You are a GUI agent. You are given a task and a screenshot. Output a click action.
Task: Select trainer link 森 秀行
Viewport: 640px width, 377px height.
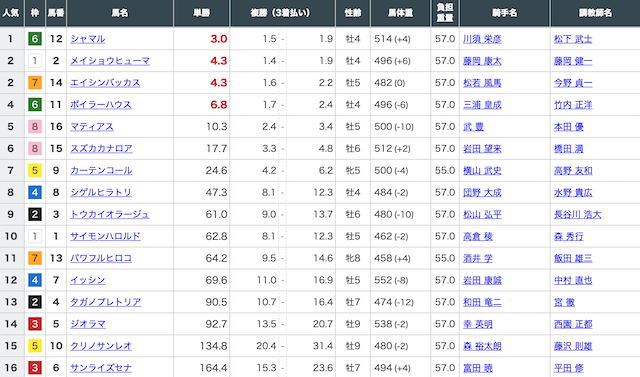point(569,237)
